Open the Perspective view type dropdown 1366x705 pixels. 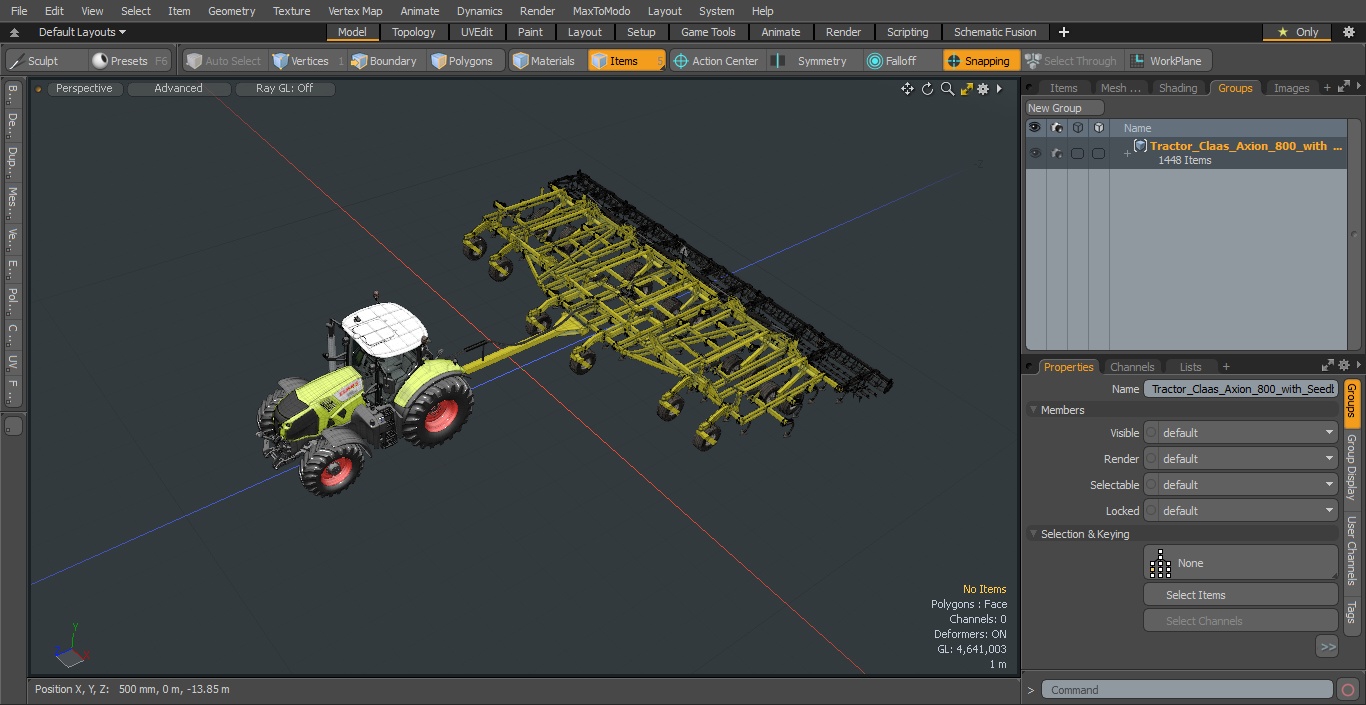(x=84, y=89)
